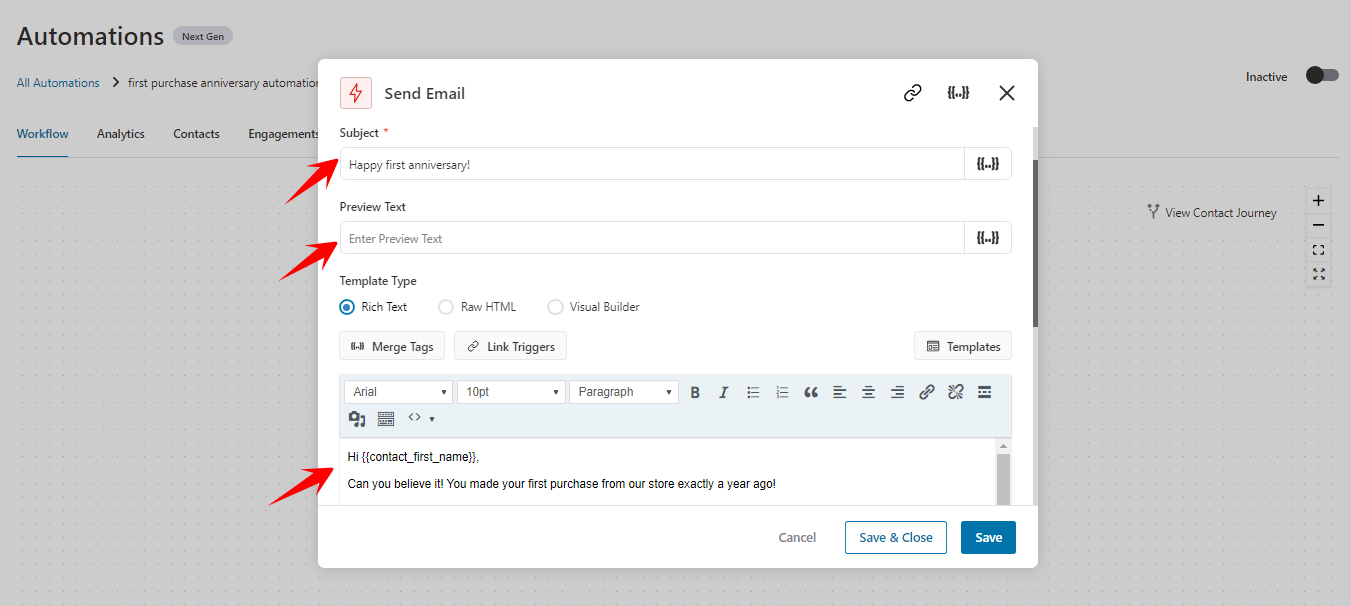The height and width of the screenshot is (606, 1351).
Task: Expand the Paragraph style dropdown
Action: pos(623,391)
